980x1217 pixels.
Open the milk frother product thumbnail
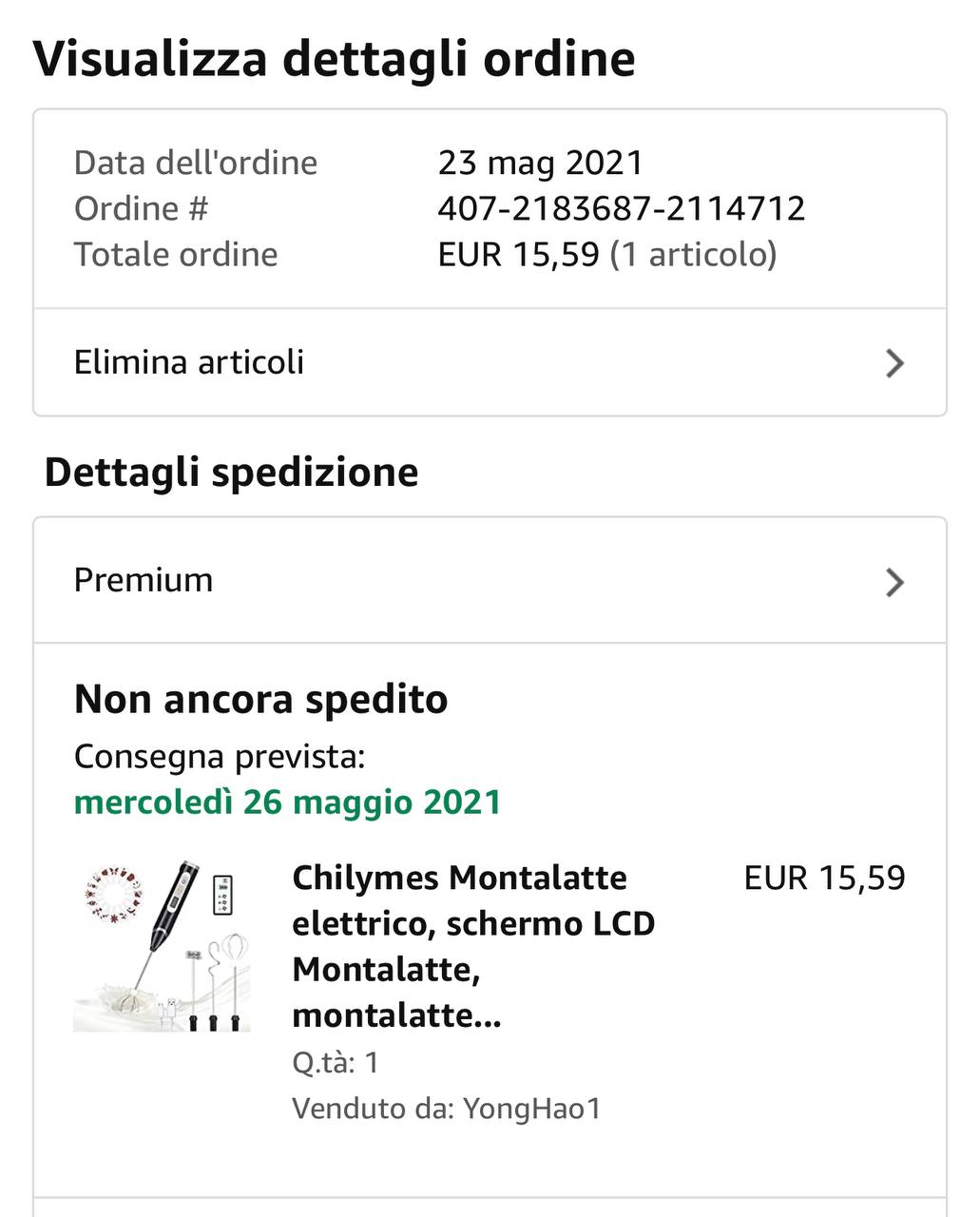(x=163, y=946)
